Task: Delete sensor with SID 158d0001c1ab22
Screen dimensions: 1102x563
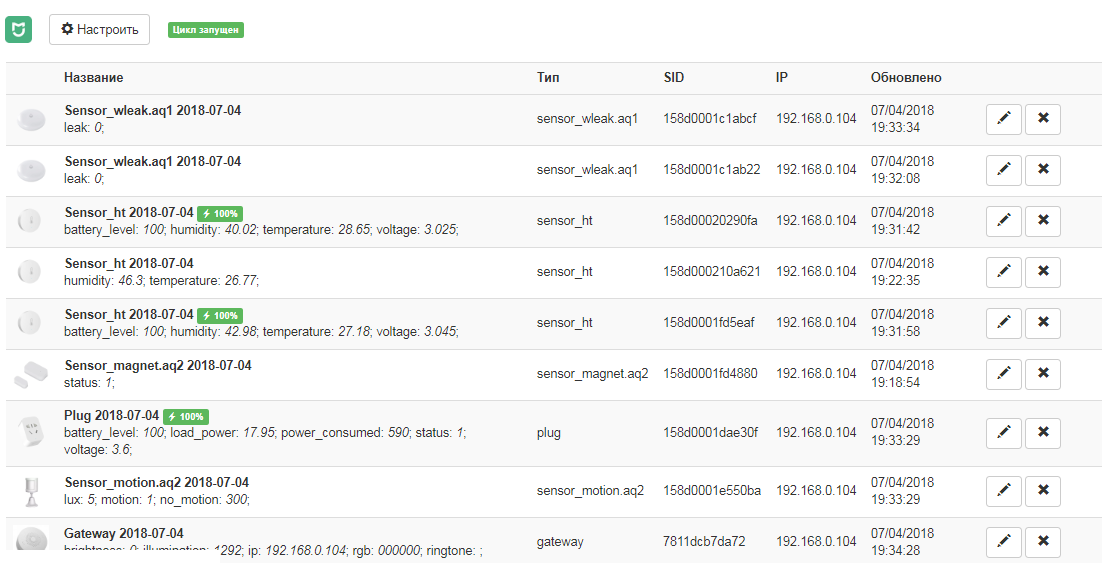Action: tap(1043, 170)
